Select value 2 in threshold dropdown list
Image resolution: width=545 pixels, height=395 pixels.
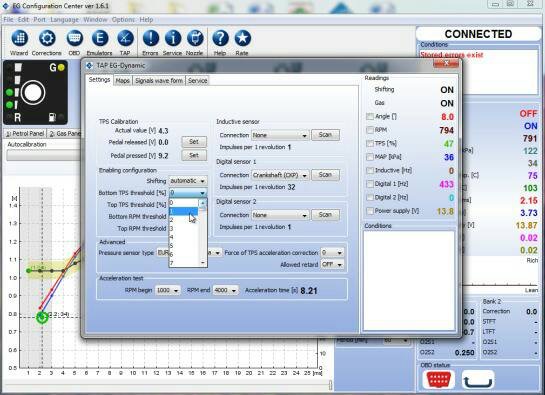(x=184, y=220)
